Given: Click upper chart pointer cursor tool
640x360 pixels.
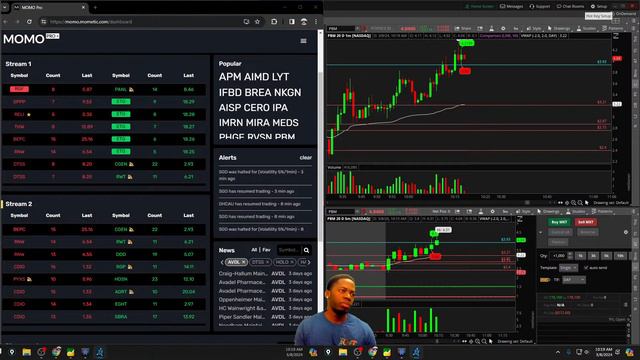Looking at the screenshot, I should [x=587, y=203].
